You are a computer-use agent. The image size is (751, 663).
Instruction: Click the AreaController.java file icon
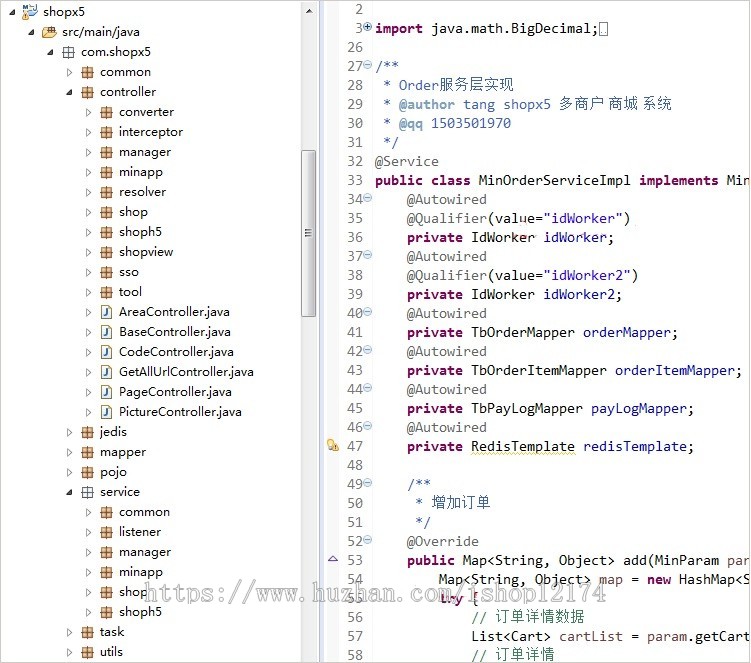[x=106, y=312]
